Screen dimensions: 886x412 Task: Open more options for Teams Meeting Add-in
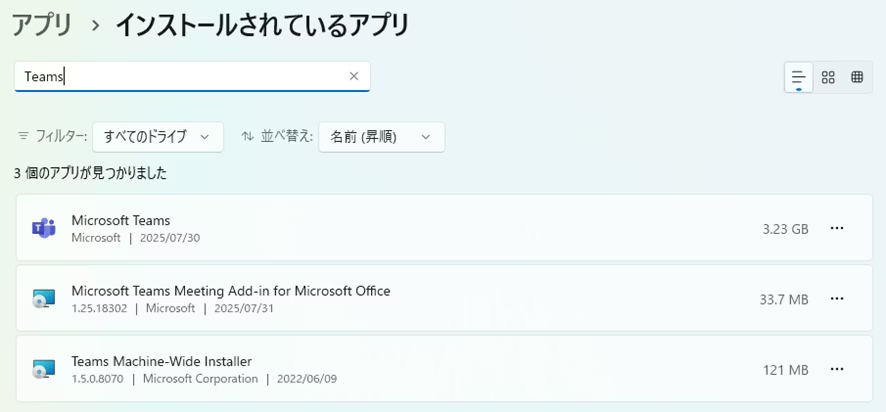point(837,298)
